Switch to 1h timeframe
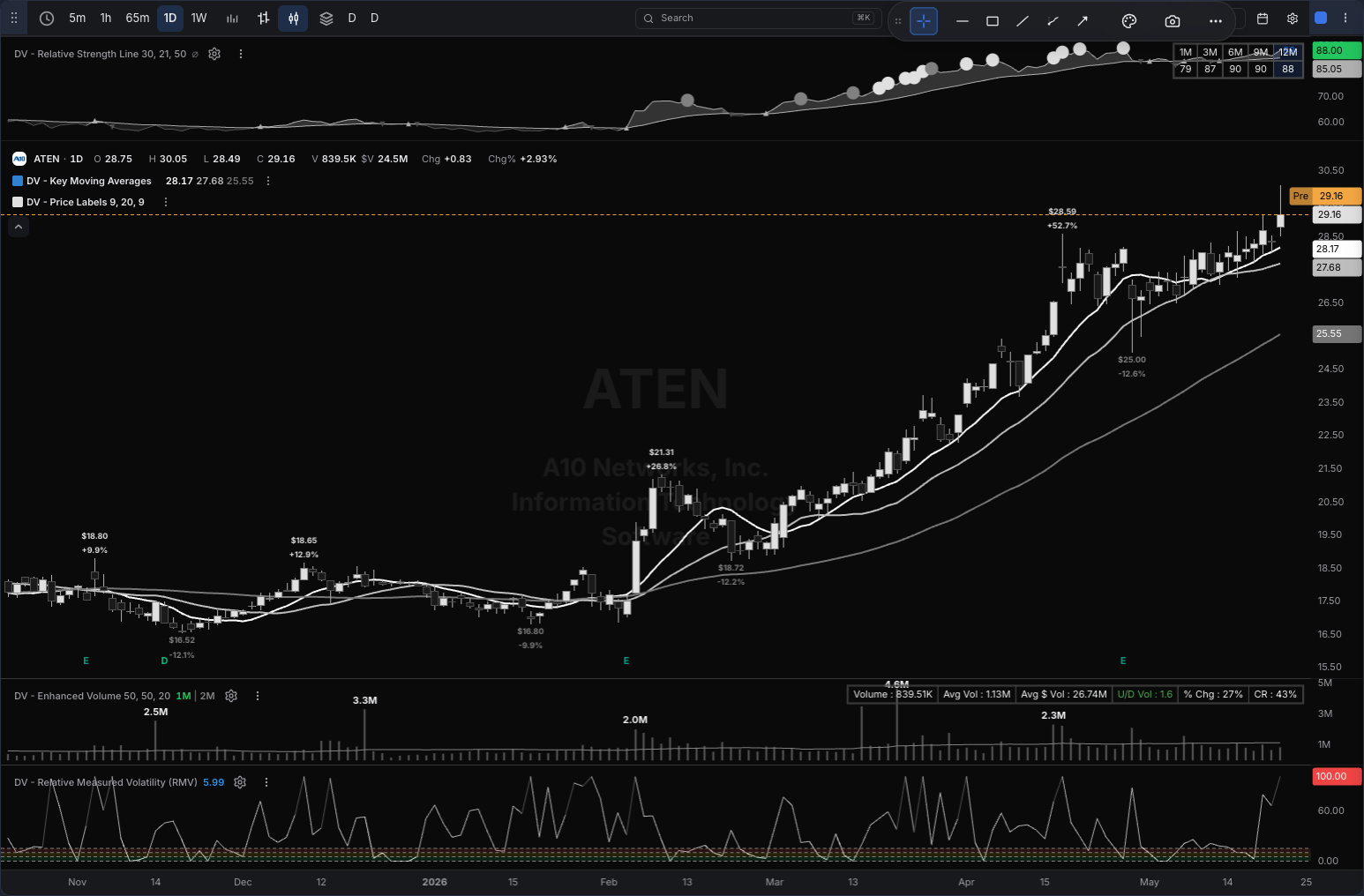This screenshot has height=896, width=1364. 106,18
